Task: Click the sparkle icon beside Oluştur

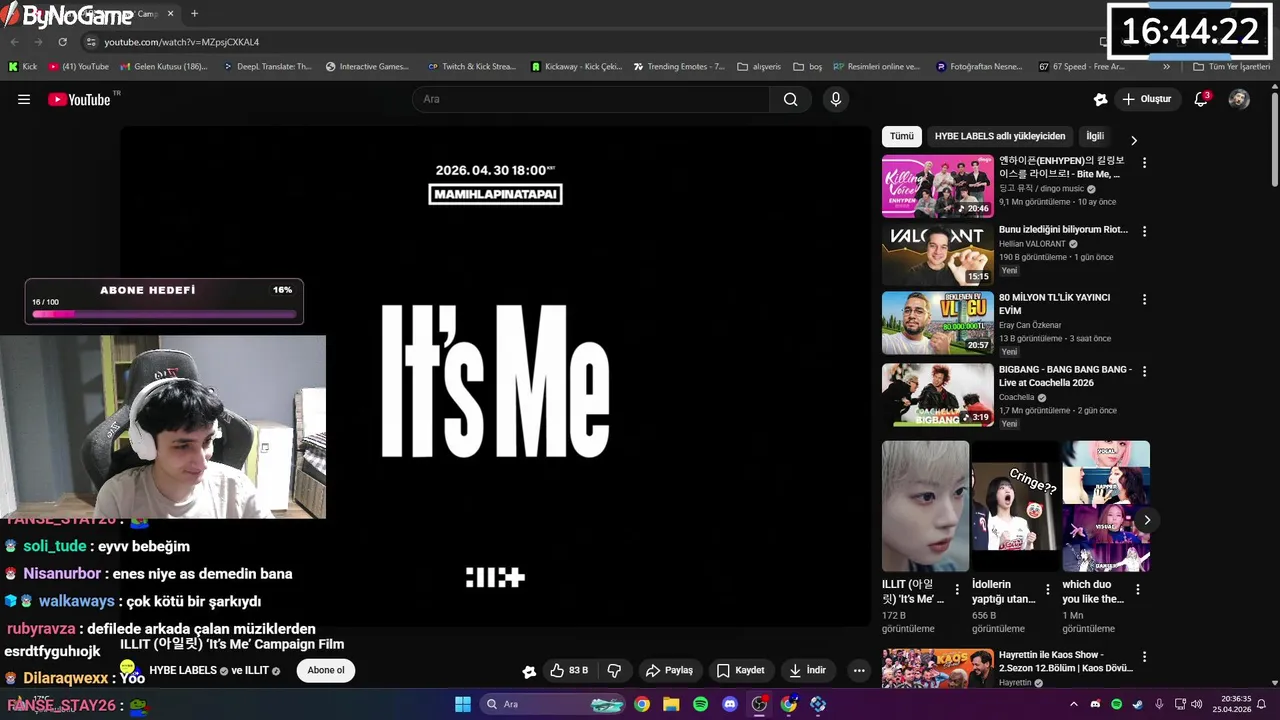Action: click(x=1100, y=99)
